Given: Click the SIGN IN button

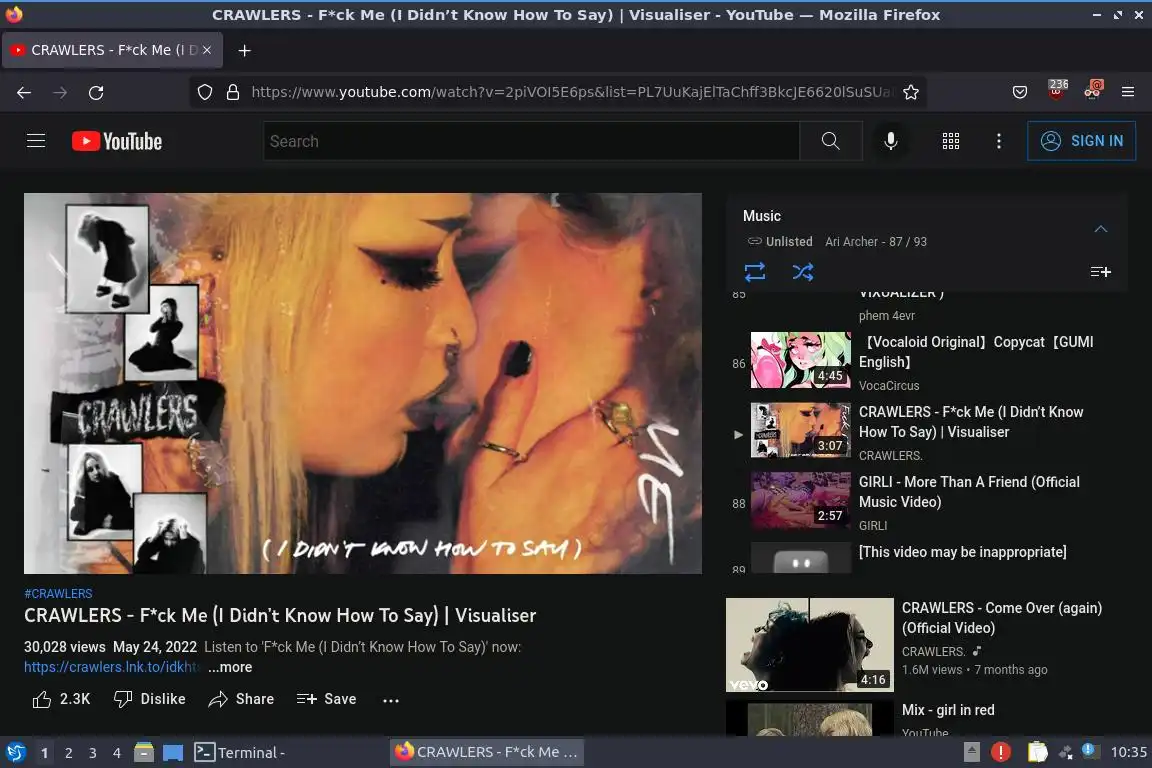Looking at the screenshot, I should (1081, 141).
